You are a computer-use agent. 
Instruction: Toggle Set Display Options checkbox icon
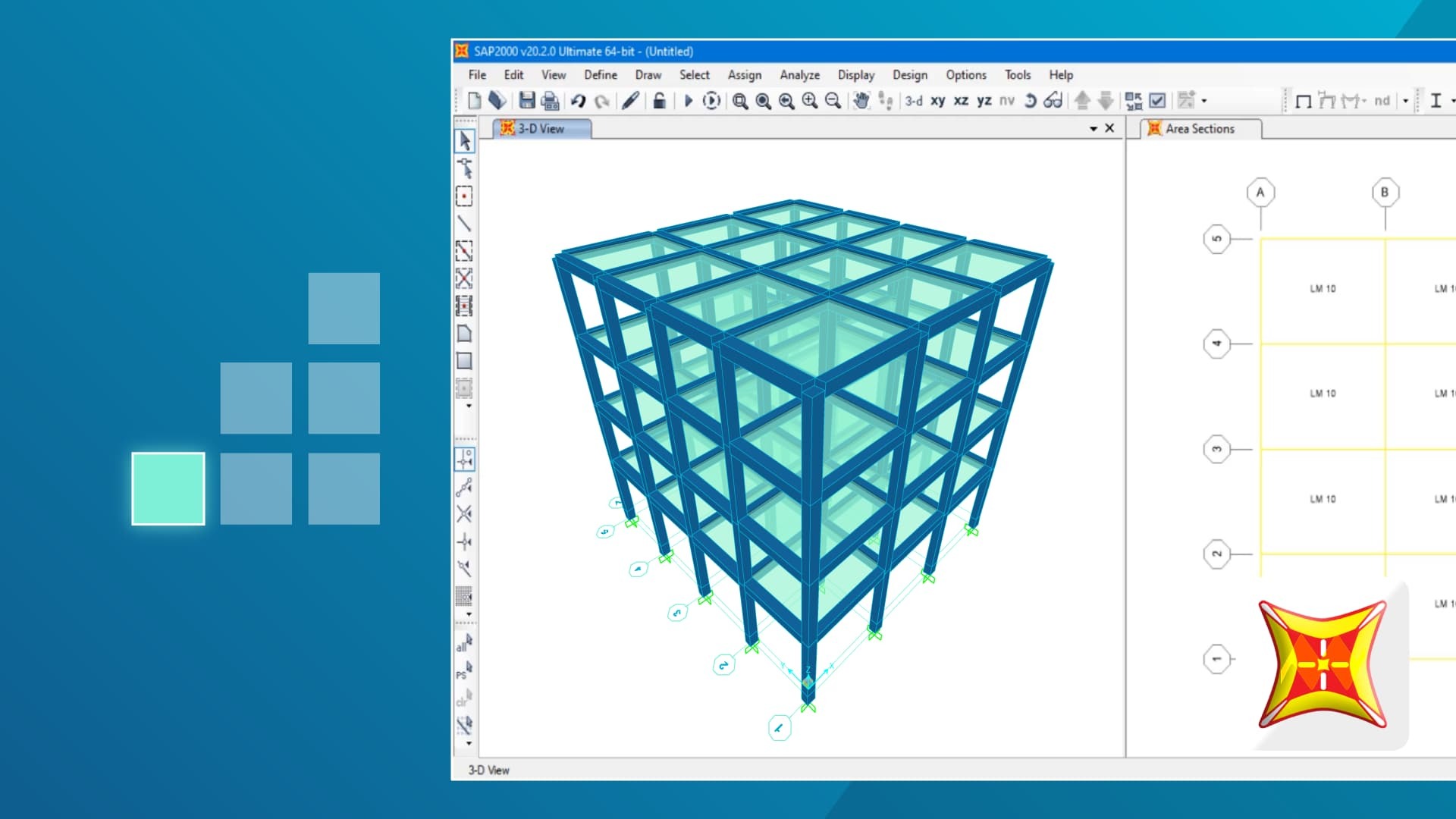coord(1157,101)
